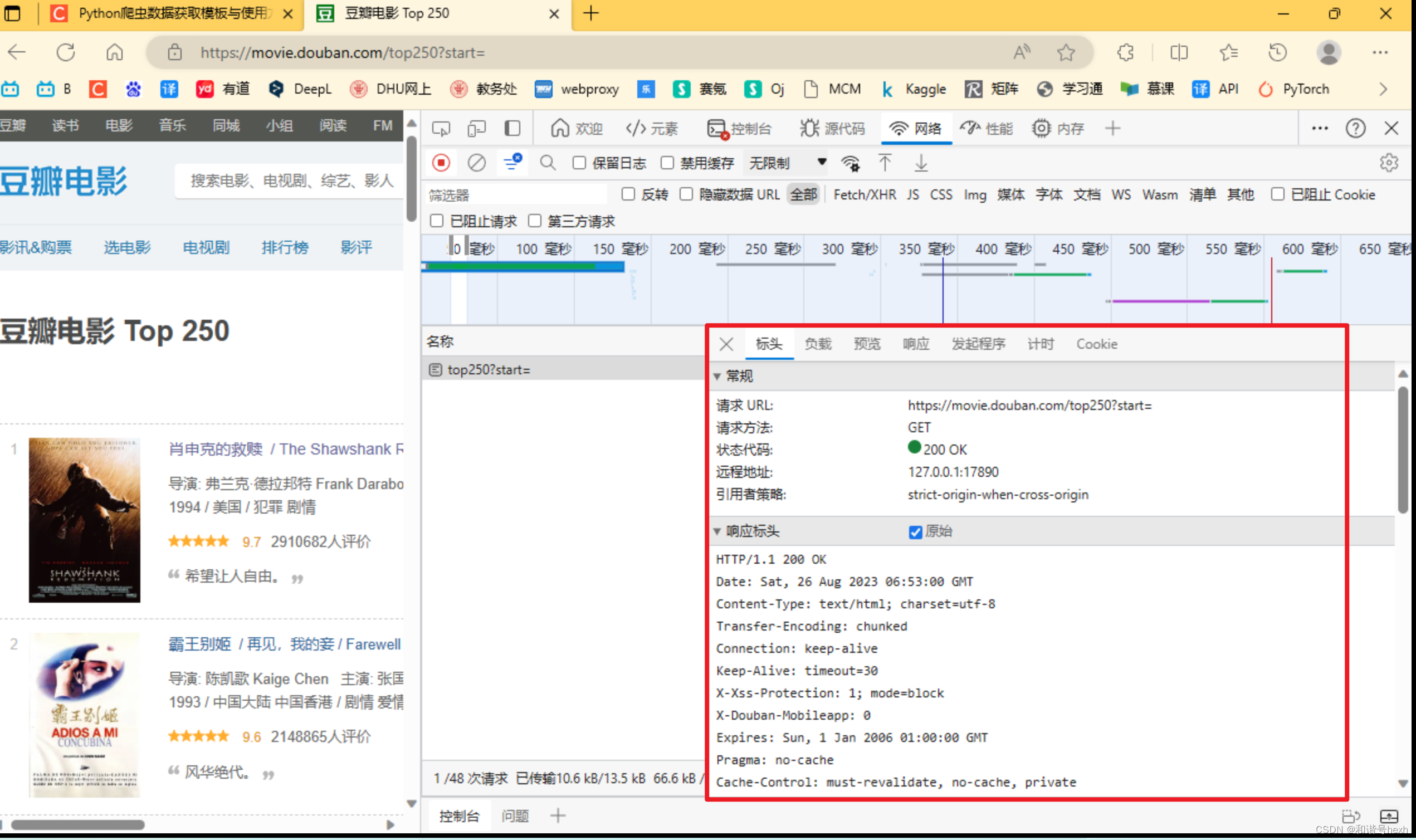Open network conditions icon

tap(851, 163)
